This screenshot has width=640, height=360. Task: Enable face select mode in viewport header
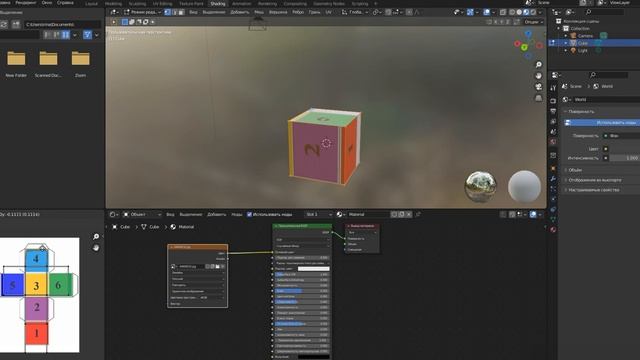click(x=181, y=12)
